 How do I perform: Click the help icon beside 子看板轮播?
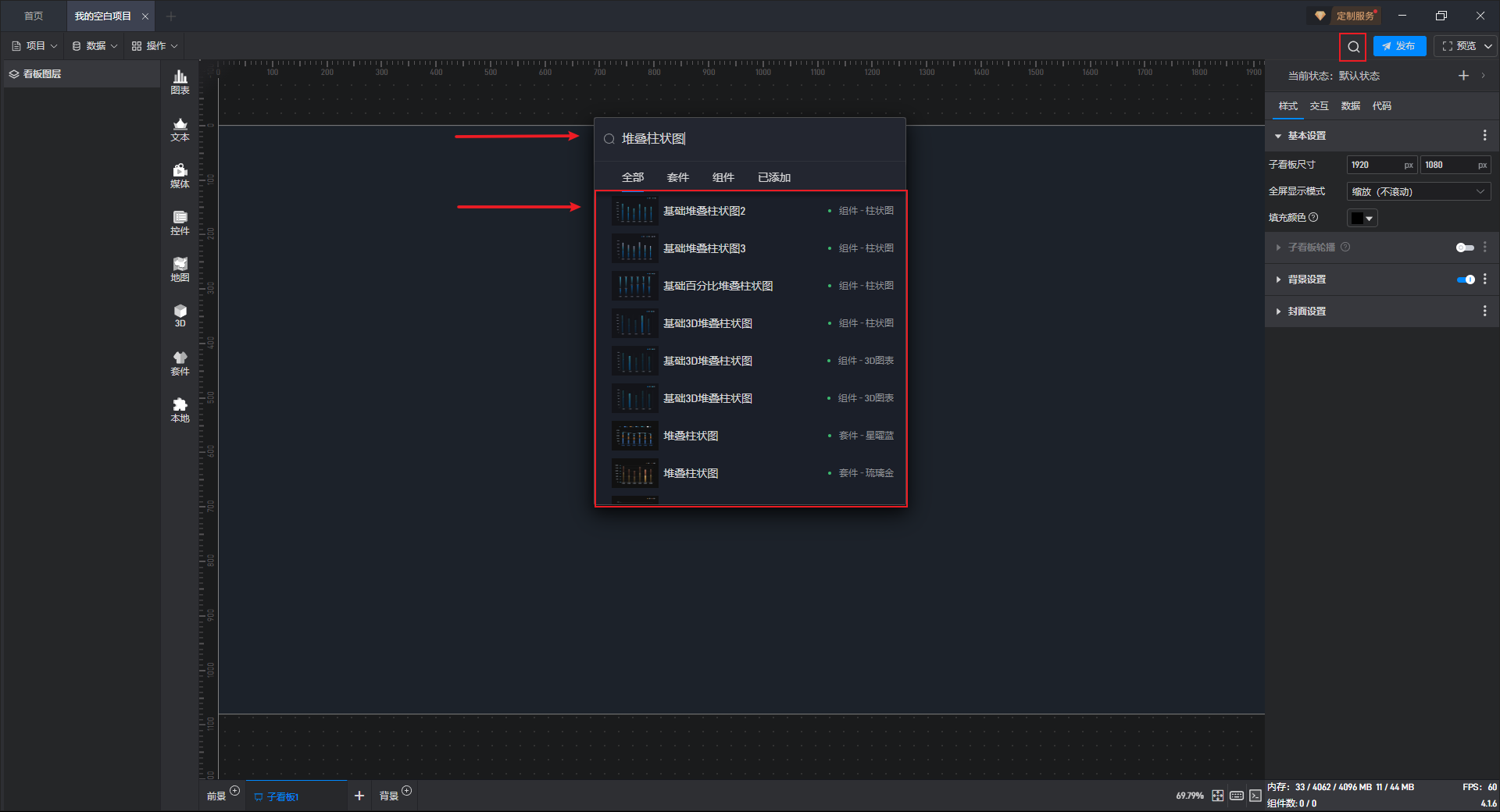1345,248
